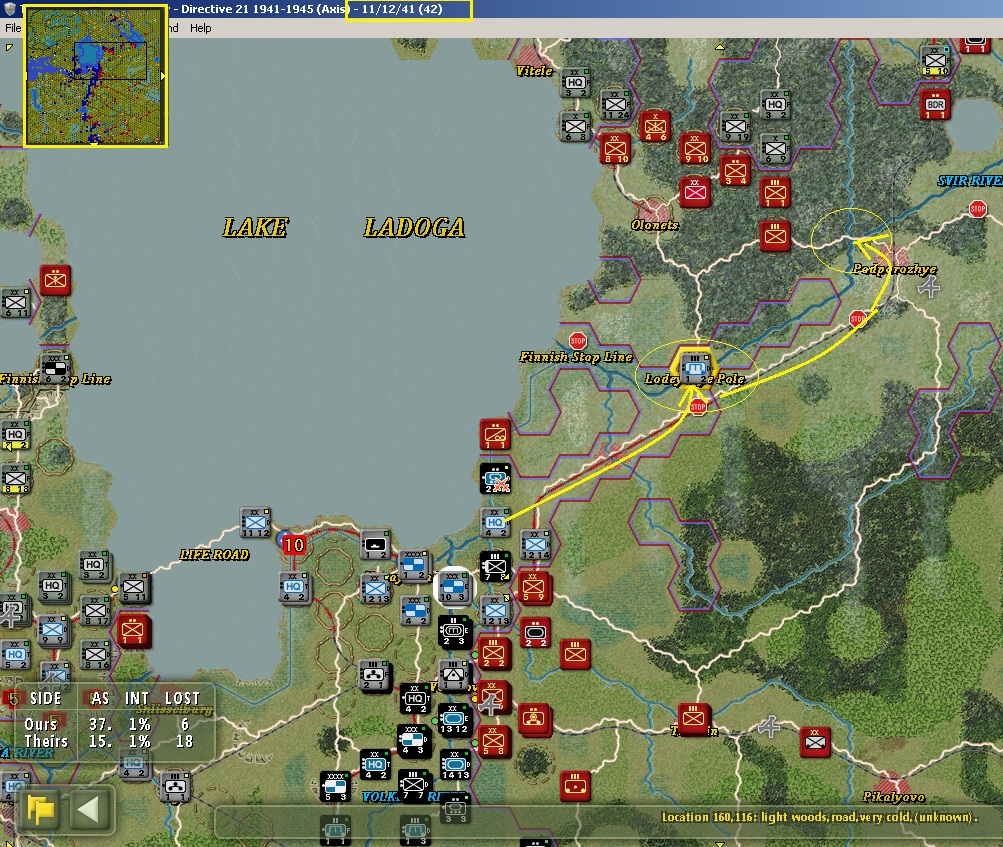The width and height of the screenshot is (1003, 847).
Task: Select the red 4-6 unit
Action: click(x=655, y=127)
